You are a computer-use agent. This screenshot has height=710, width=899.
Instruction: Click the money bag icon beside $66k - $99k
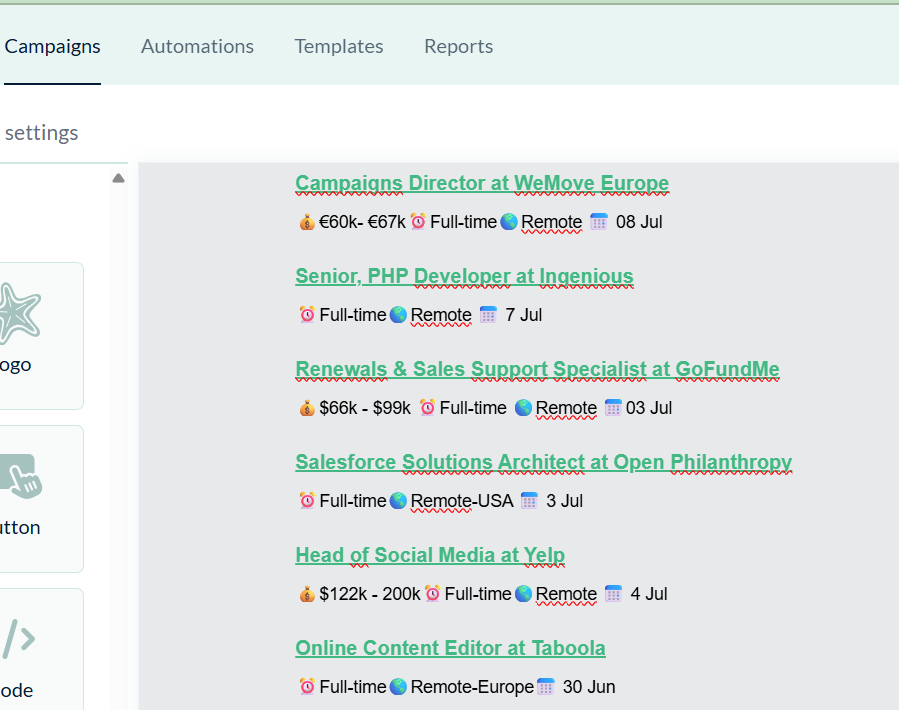307,408
